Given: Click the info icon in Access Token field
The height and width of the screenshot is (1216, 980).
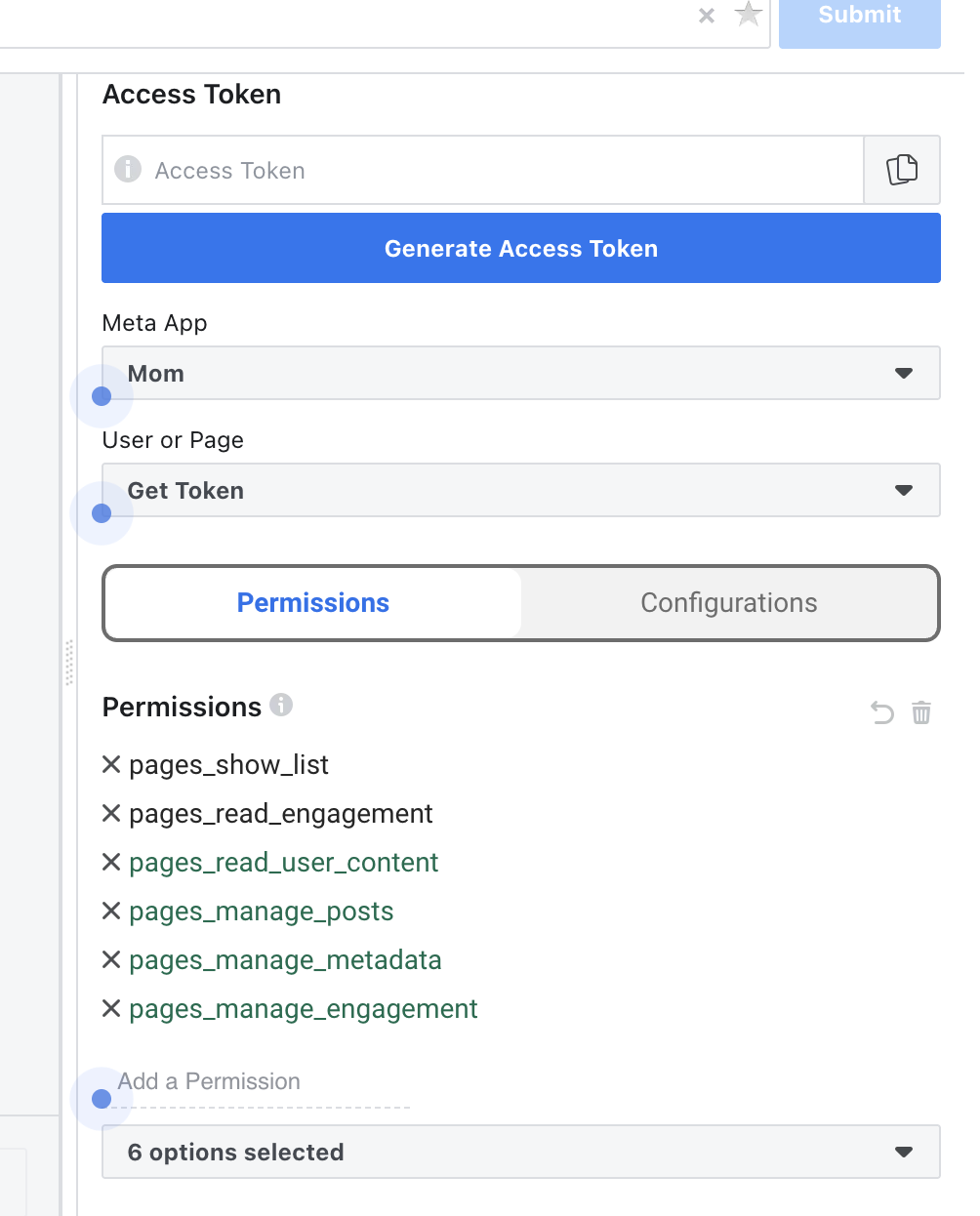Looking at the screenshot, I should (128, 169).
